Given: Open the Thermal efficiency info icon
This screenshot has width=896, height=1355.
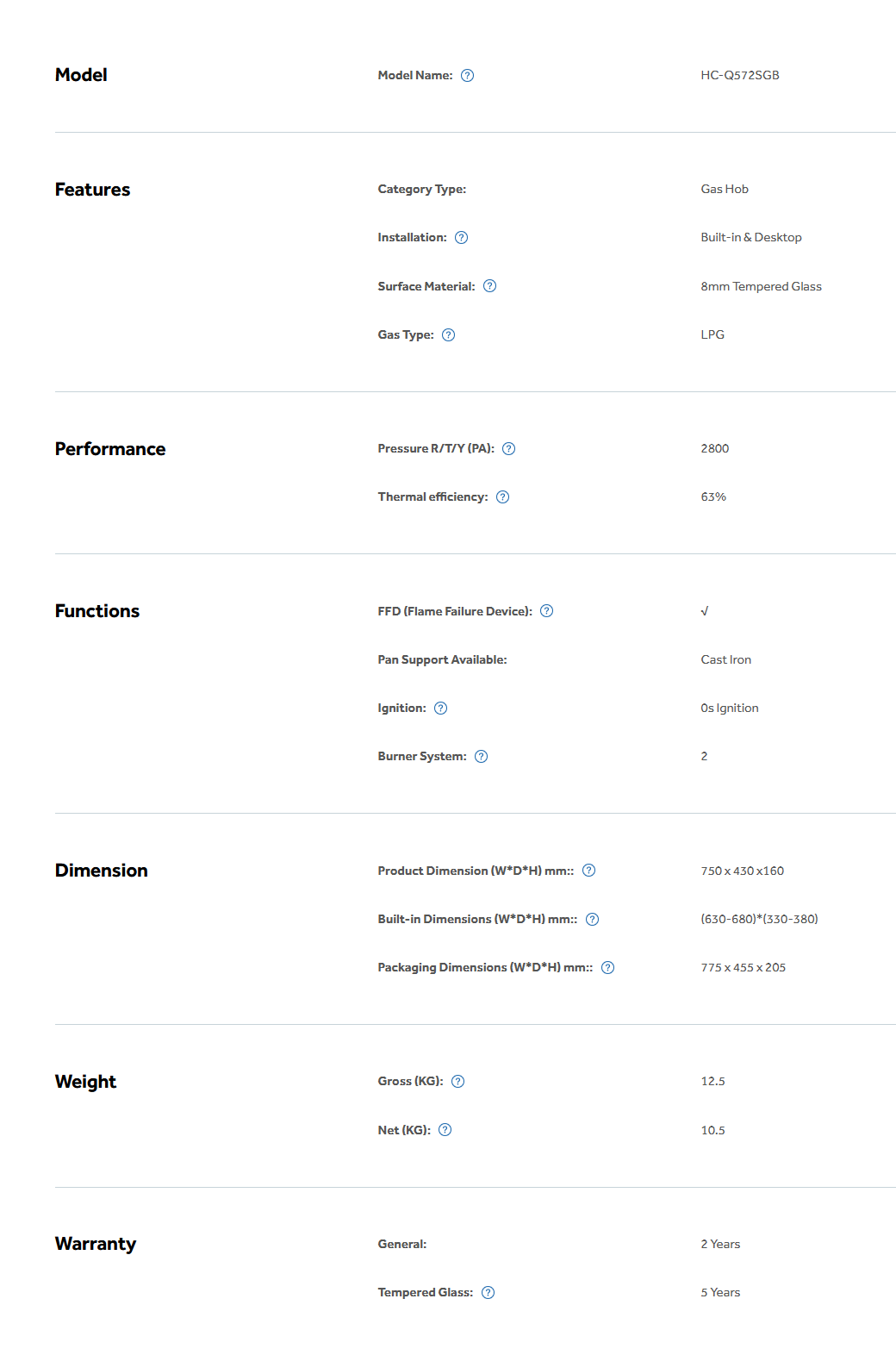Looking at the screenshot, I should [503, 497].
